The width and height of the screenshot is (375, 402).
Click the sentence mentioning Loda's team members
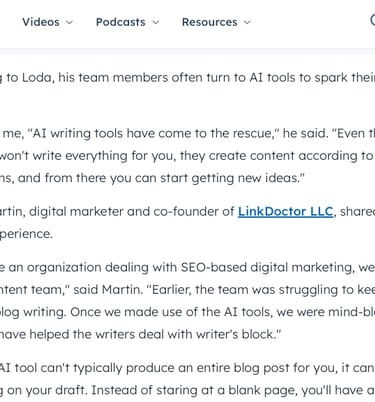click(187, 78)
